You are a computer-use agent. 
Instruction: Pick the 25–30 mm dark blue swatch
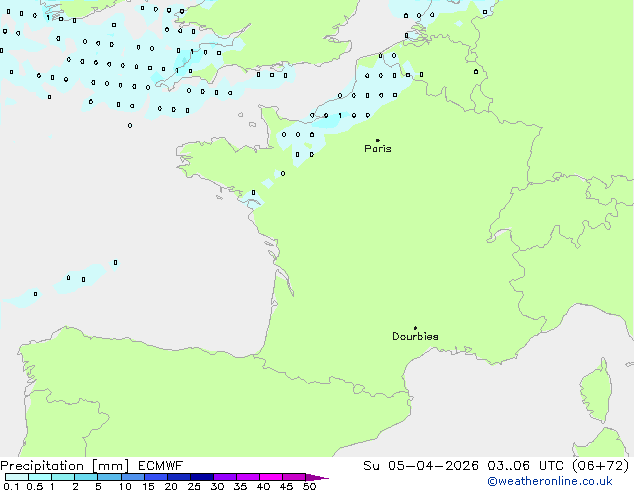(x=202, y=477)
